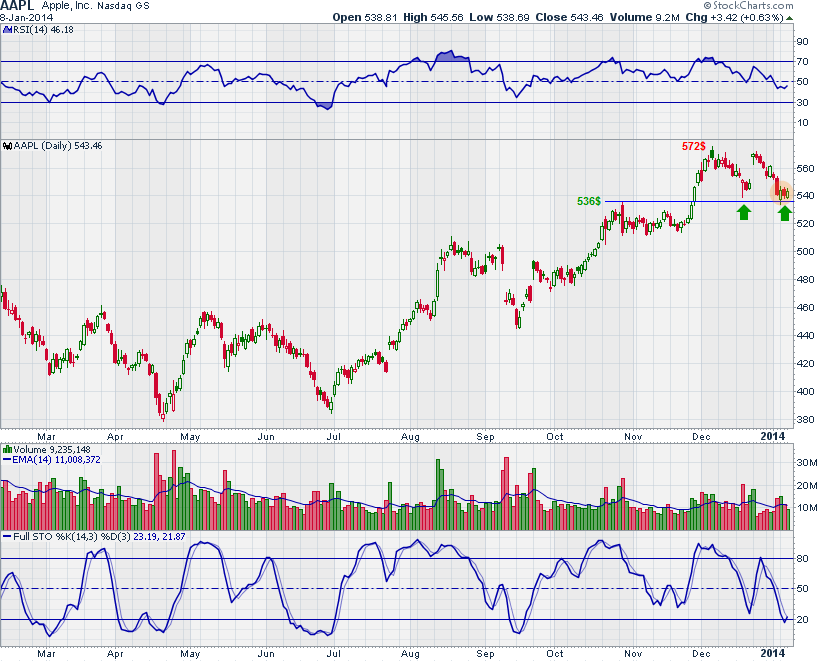Click Mar on the price chart time axis
Image resolution: width=817 pixels, height=661 pixels.
46,436
